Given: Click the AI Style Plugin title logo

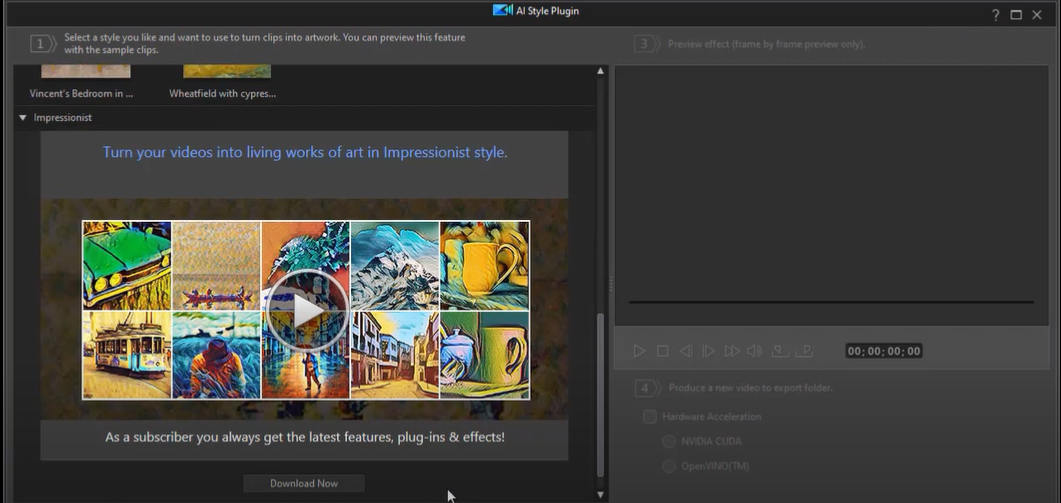Looking at the screenshot, I should point(503,10).
